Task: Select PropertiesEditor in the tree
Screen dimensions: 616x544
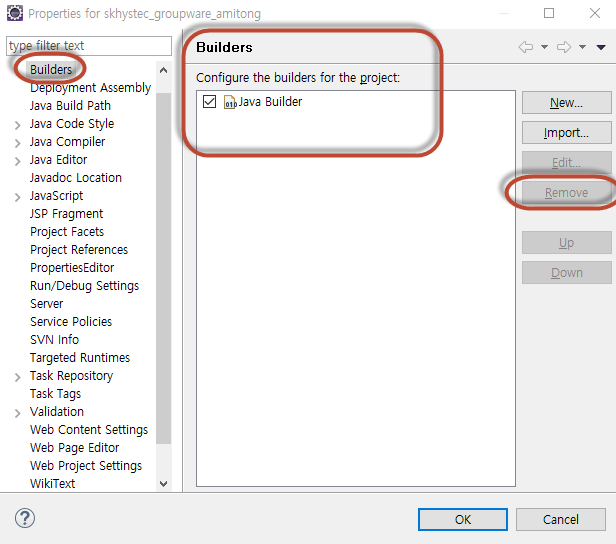Action: [x=72, y=268]
